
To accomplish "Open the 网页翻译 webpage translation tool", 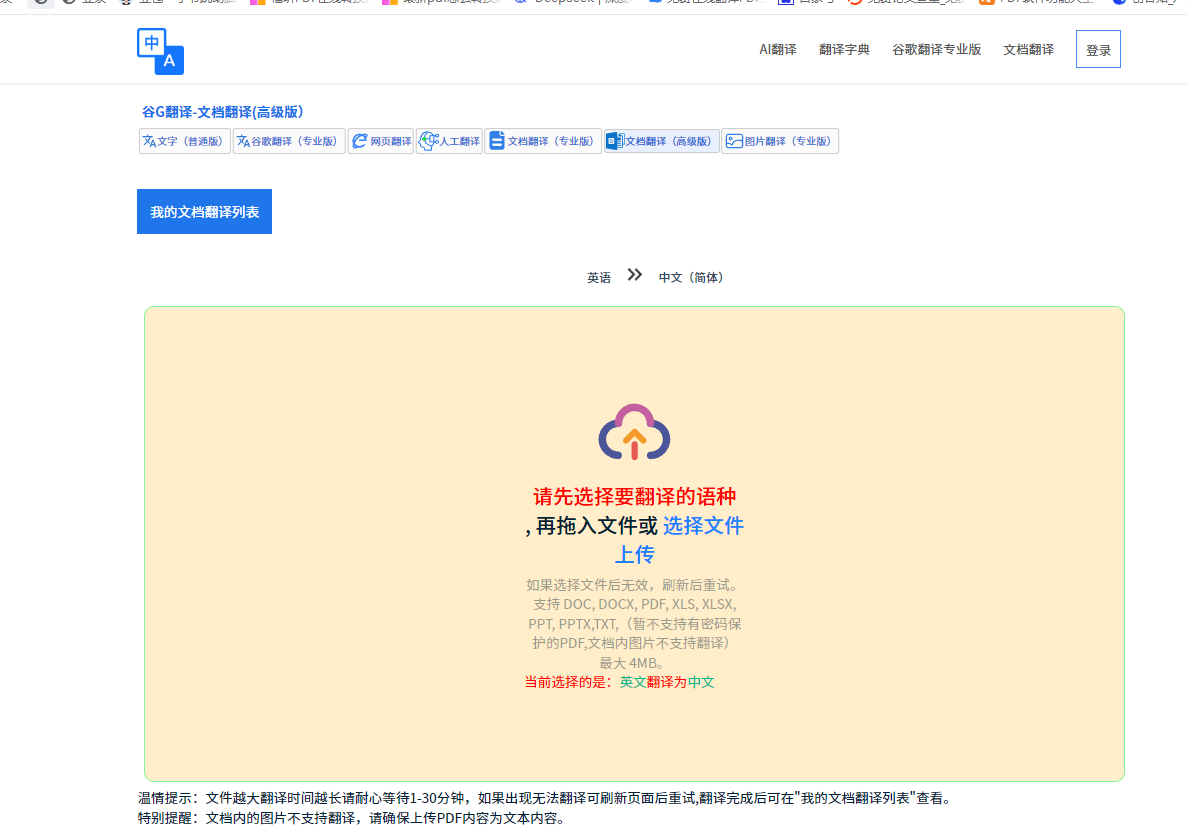I will pos(381,142).
